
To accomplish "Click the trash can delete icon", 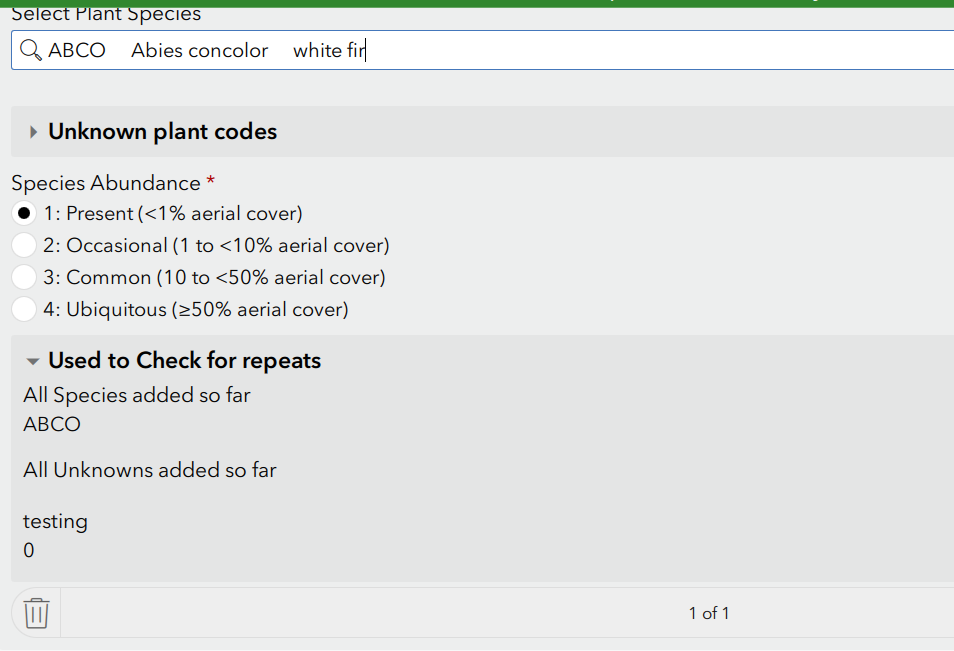I will tap(36, 612).
